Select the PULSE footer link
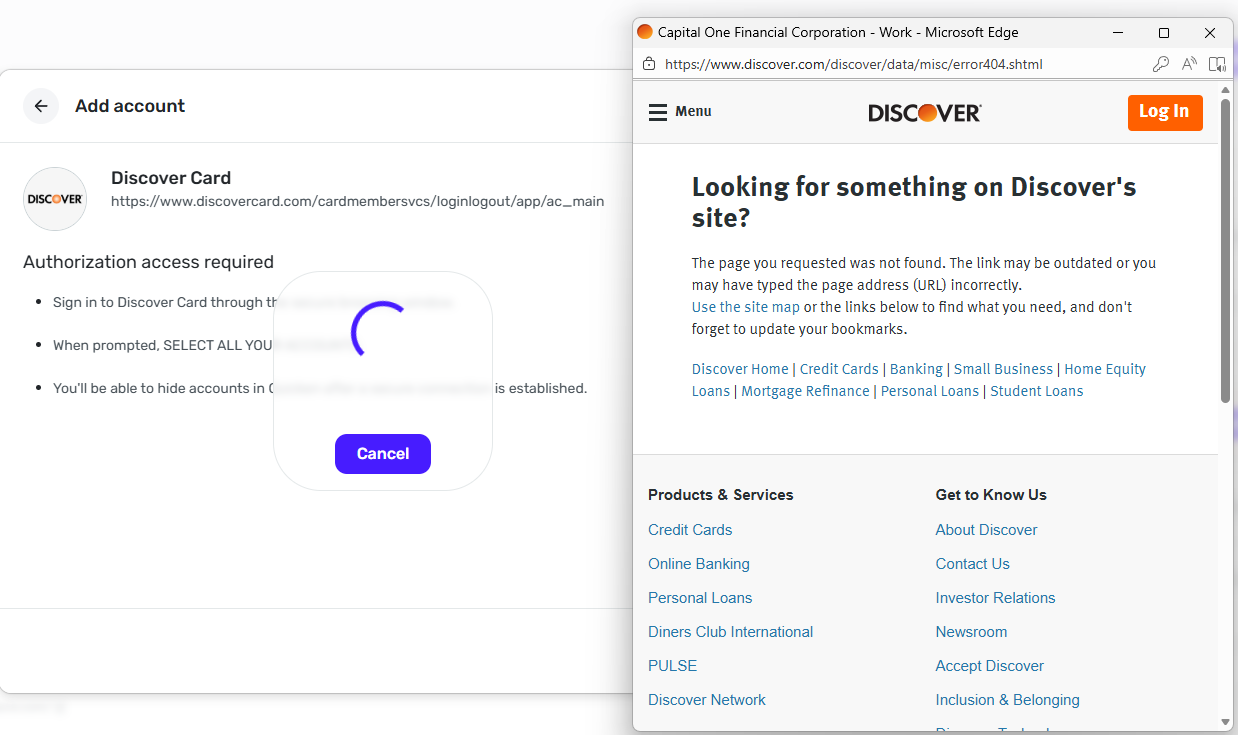 click(672, 666)
